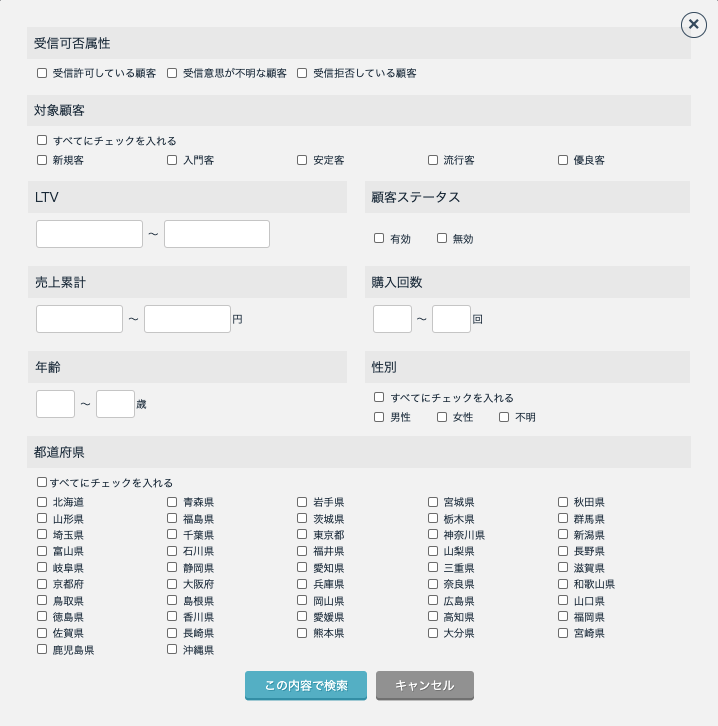
Task: Check all prefectures under 都道府県
Action: (42, 482)
